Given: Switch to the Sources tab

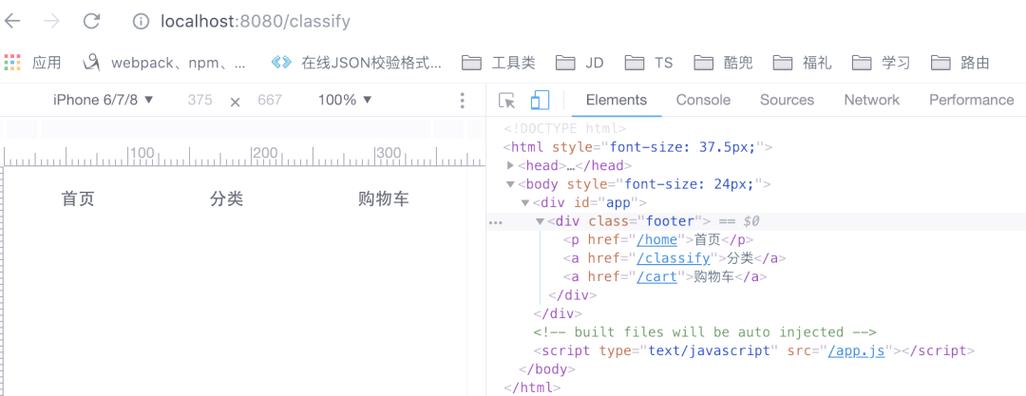Looking at the screenshot, I should [787, 100].
